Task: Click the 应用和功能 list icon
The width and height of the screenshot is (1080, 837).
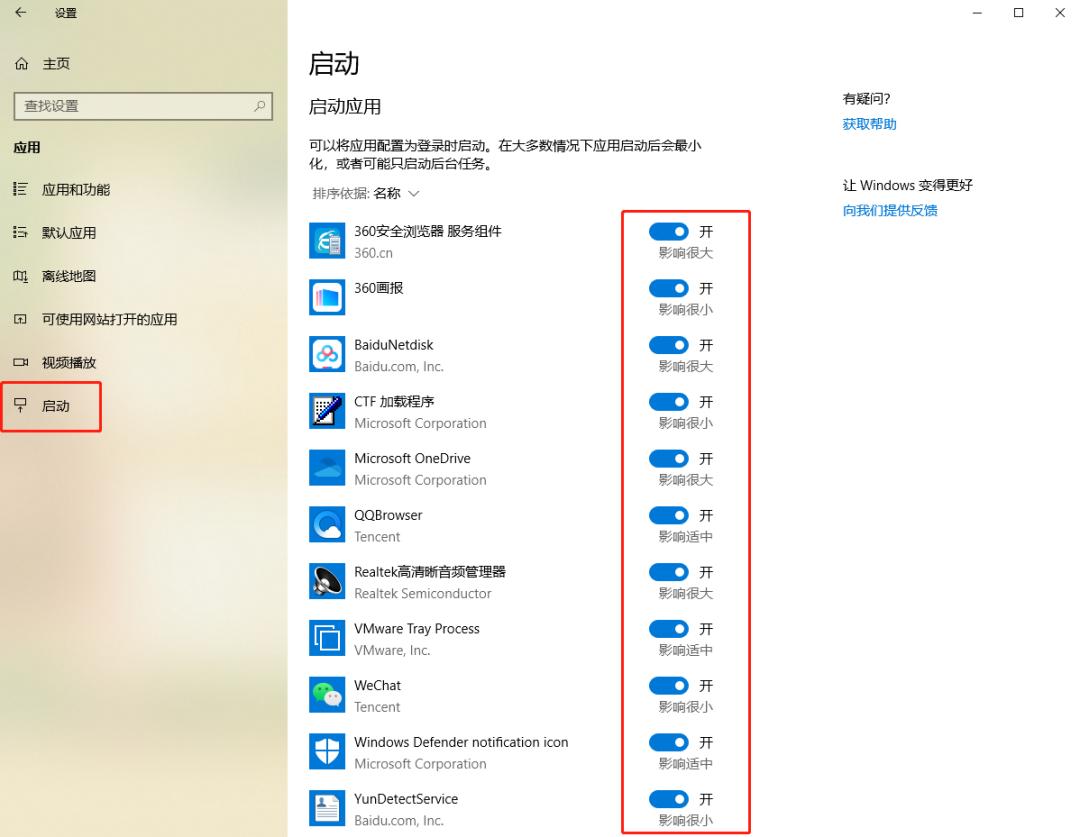Action: (21, 189)
